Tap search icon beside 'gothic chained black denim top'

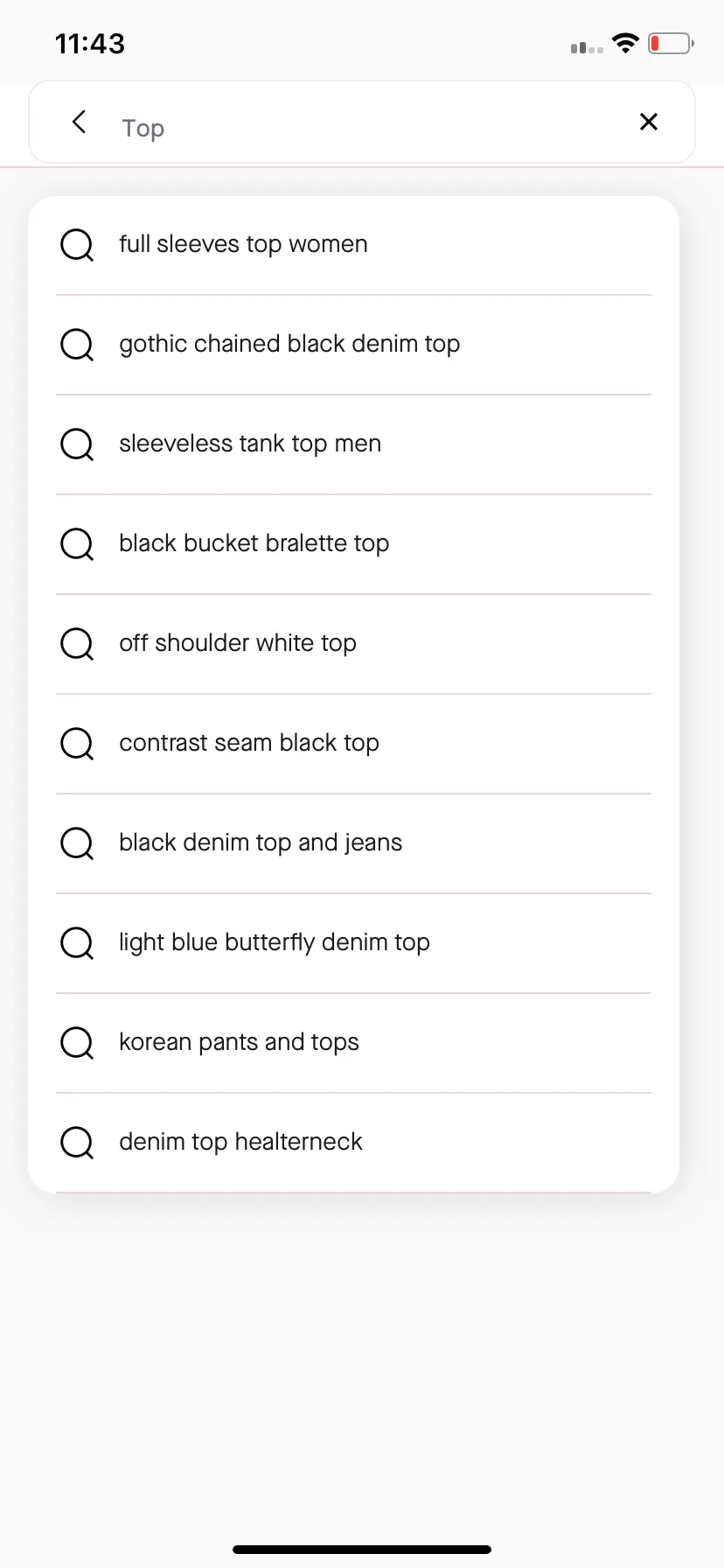[77, 345]
